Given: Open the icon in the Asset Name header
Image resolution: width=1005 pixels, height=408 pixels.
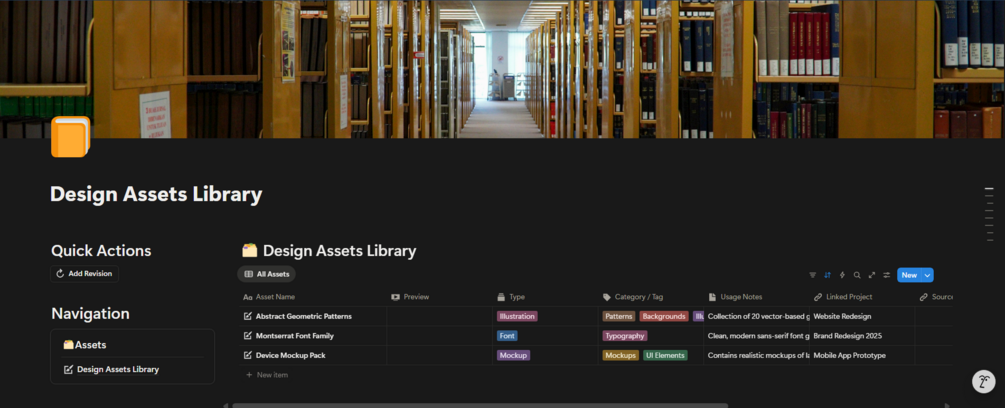Looking at the screenshot, I should coord(248,297).
